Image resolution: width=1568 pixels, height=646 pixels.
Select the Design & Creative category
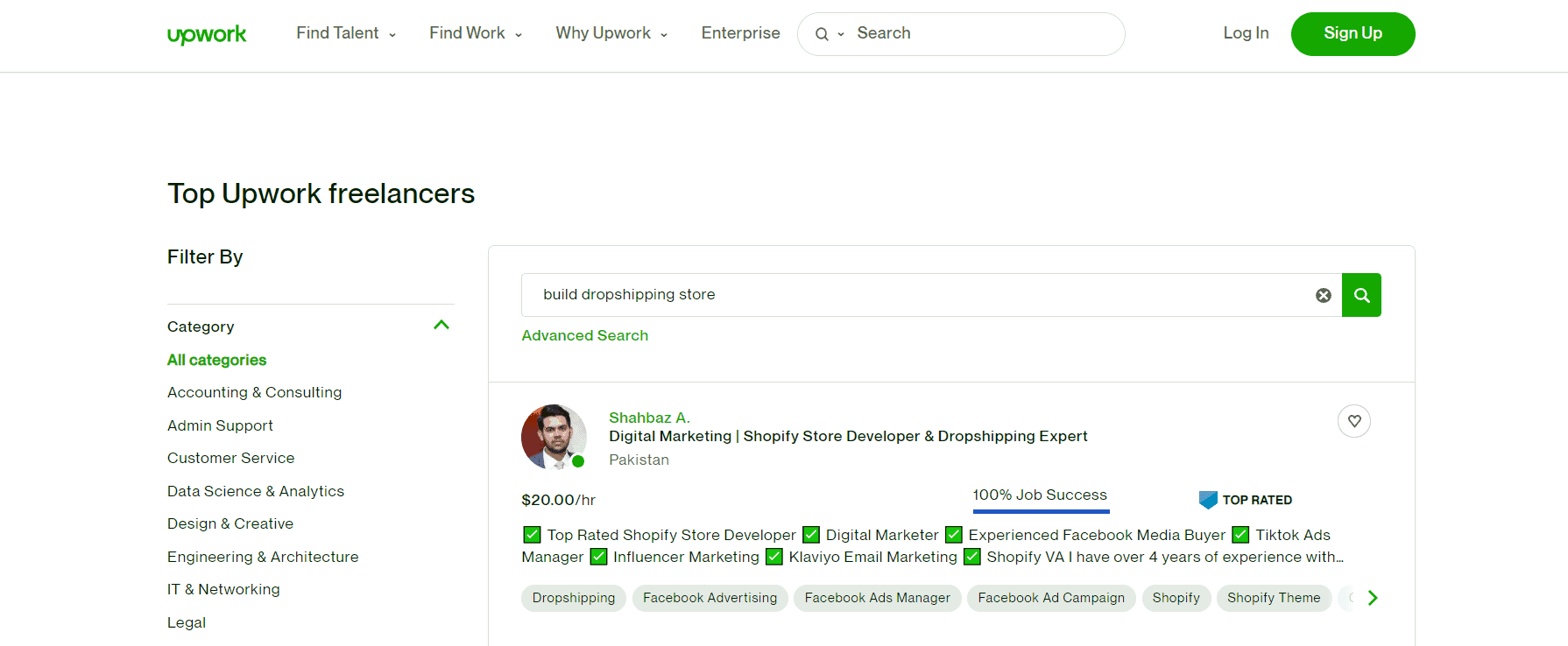tap(230, 523)
